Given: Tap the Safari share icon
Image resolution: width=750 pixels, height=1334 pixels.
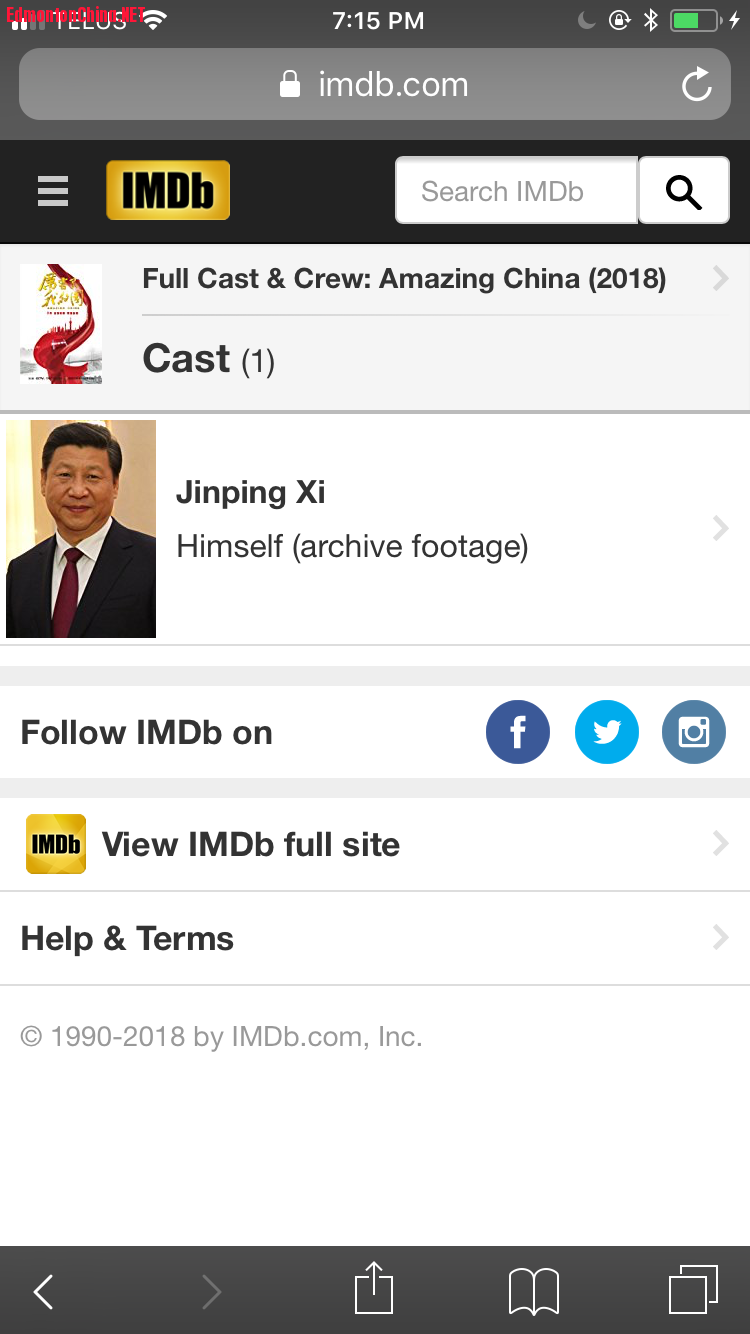Looking at the screenshot, I should click(x=374, y=1289).
